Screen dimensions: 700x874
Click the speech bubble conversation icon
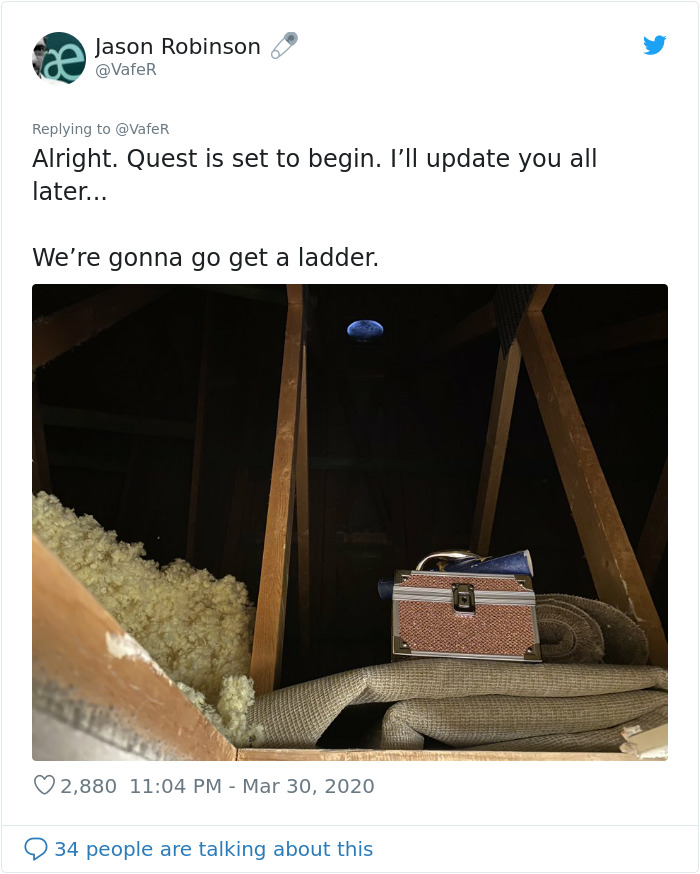tap(36, 849)
